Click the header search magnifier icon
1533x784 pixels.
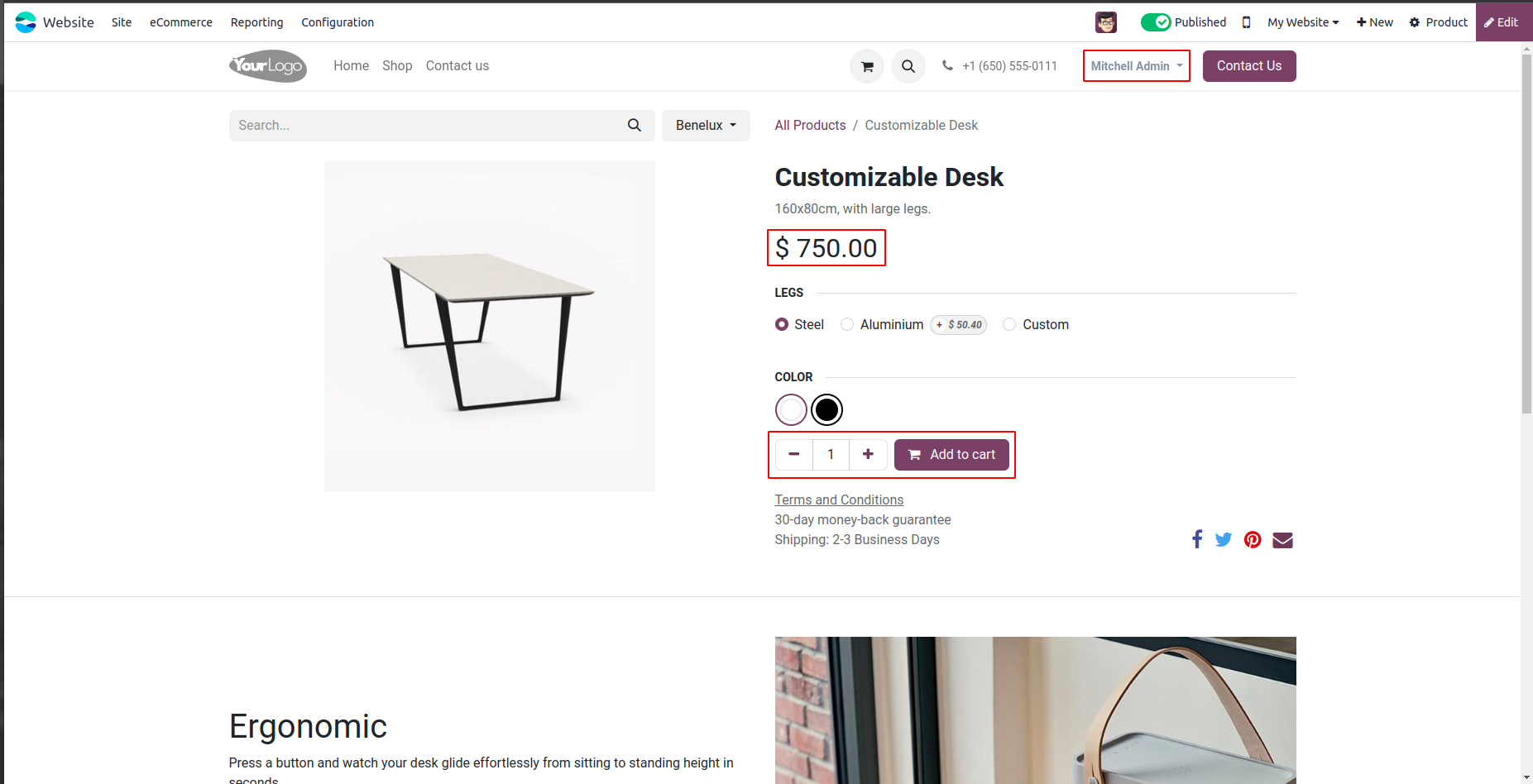[x=908, y=66]
